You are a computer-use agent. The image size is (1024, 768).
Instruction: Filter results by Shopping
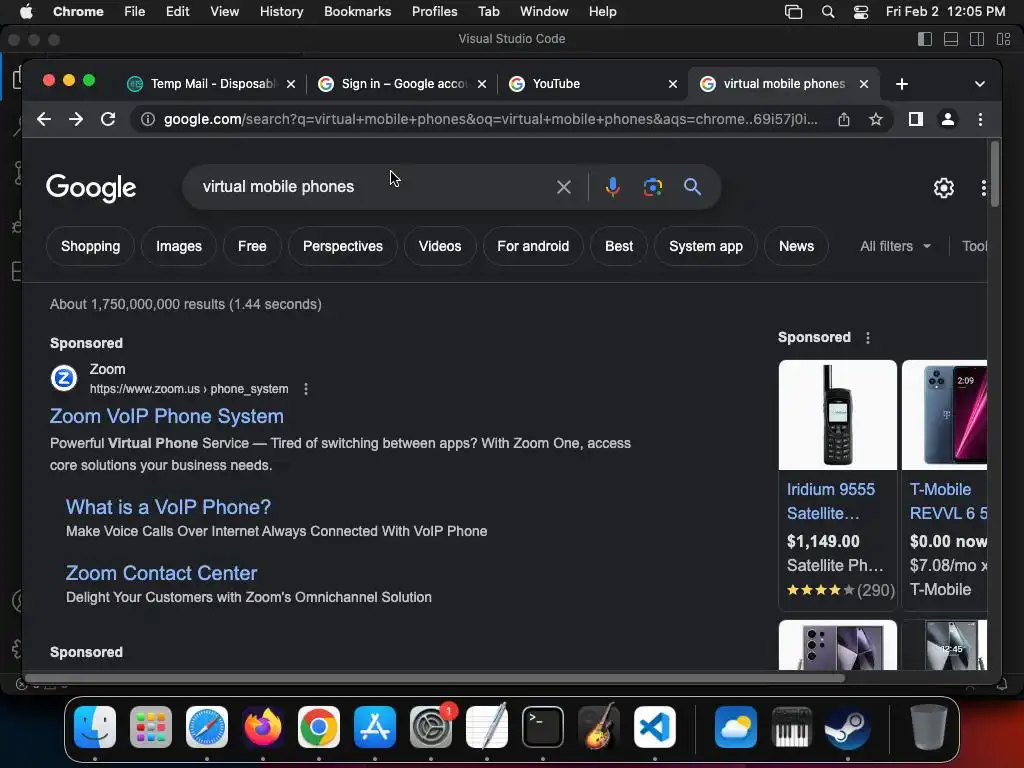(90, 246)
